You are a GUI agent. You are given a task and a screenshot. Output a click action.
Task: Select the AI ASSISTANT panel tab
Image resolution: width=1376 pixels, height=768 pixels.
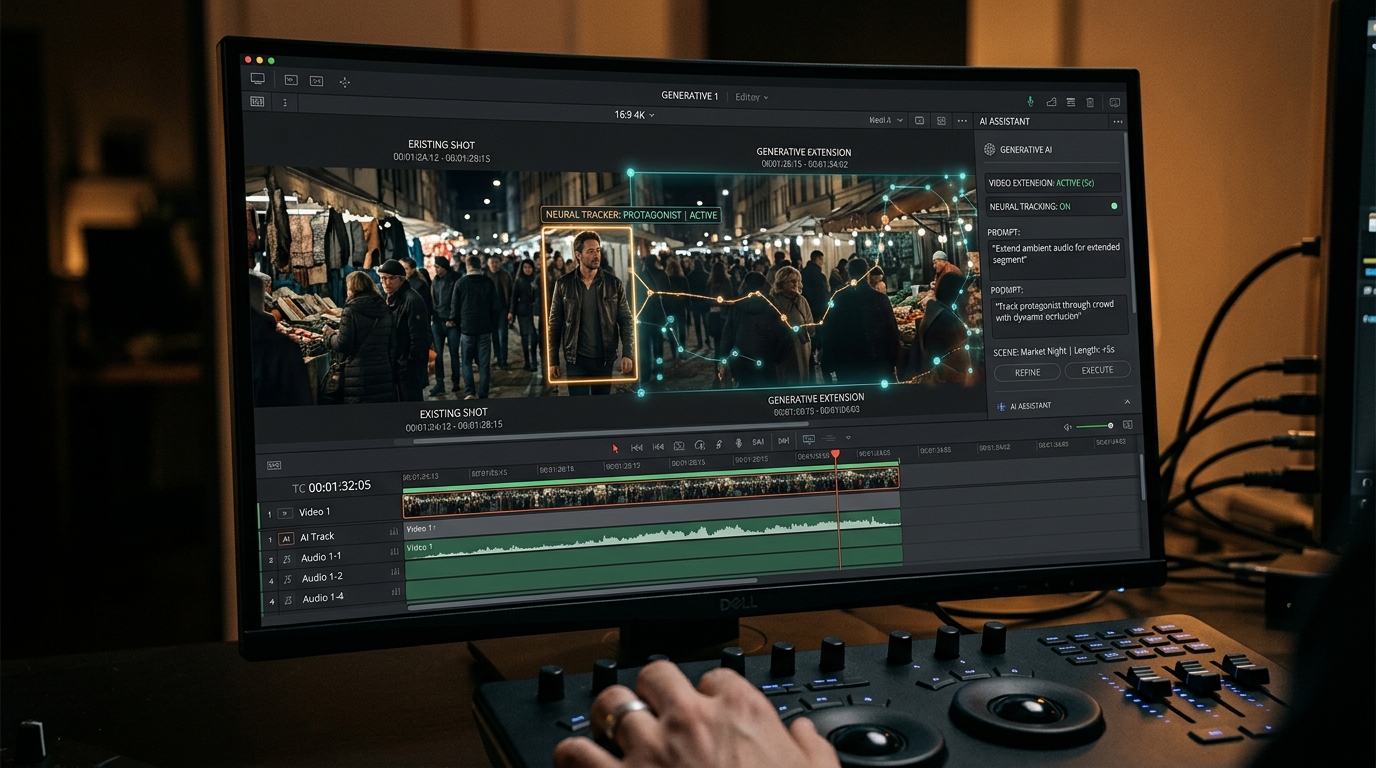coord(1004,121)
